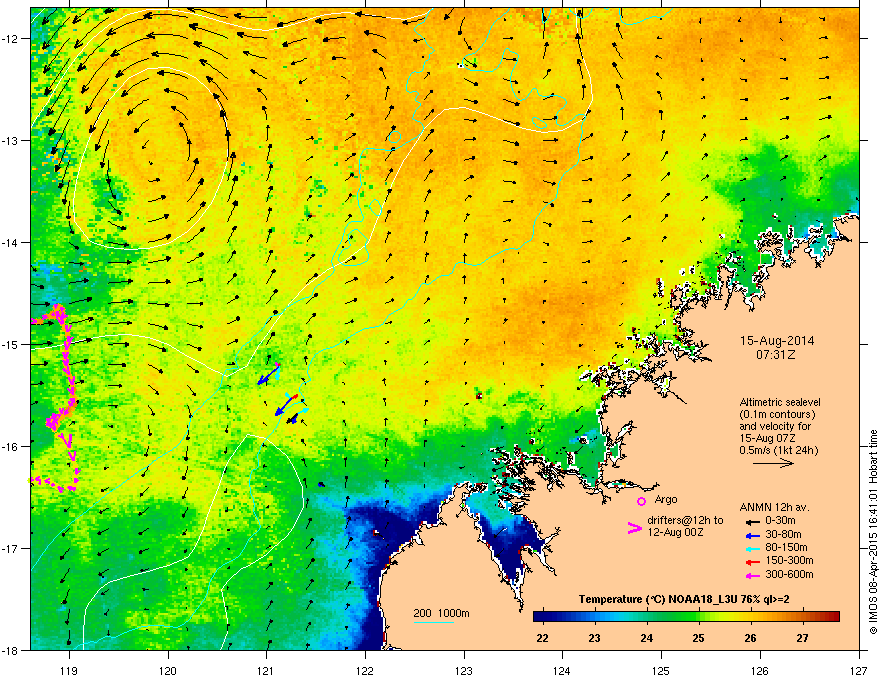Click the colorbar value 27
This screenshot has width=880, height=680.
click(803, 638)
